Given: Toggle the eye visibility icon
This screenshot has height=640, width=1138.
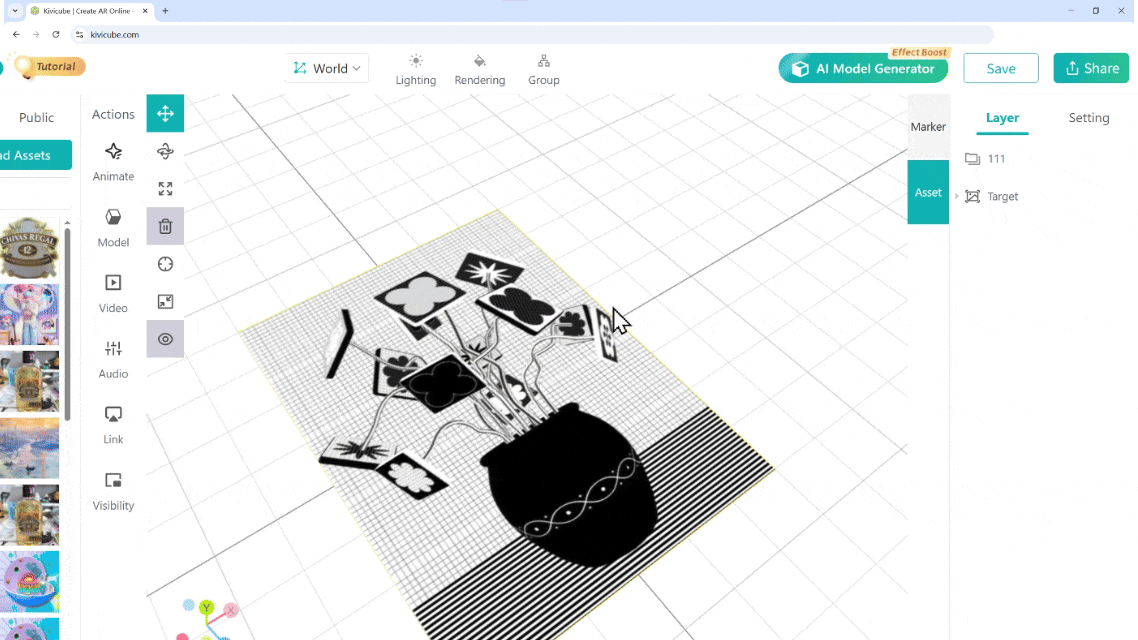Looking at the screenshot, I should [x=165, y=339].
